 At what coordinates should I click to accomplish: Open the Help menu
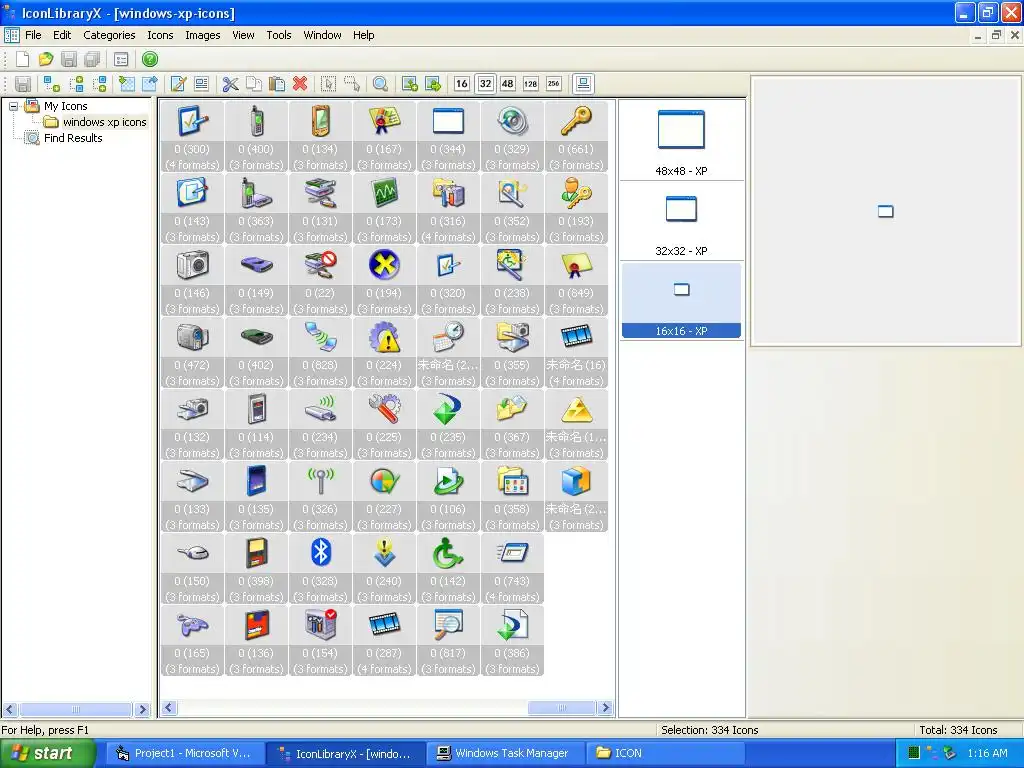364,35
